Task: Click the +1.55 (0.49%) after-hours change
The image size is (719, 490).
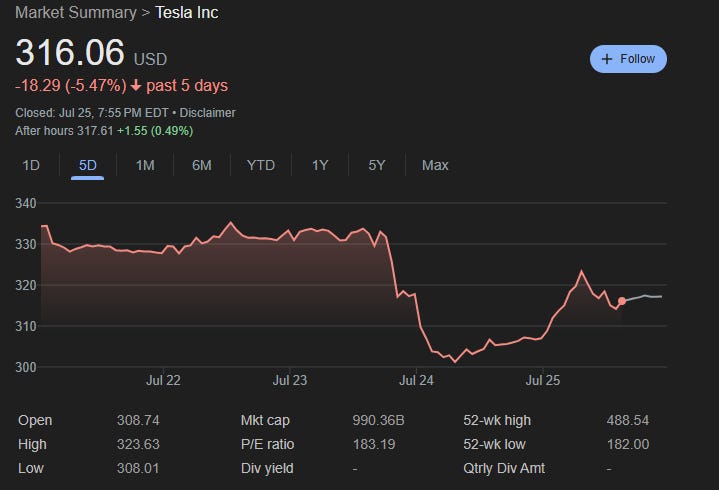Action: point(155,131)
